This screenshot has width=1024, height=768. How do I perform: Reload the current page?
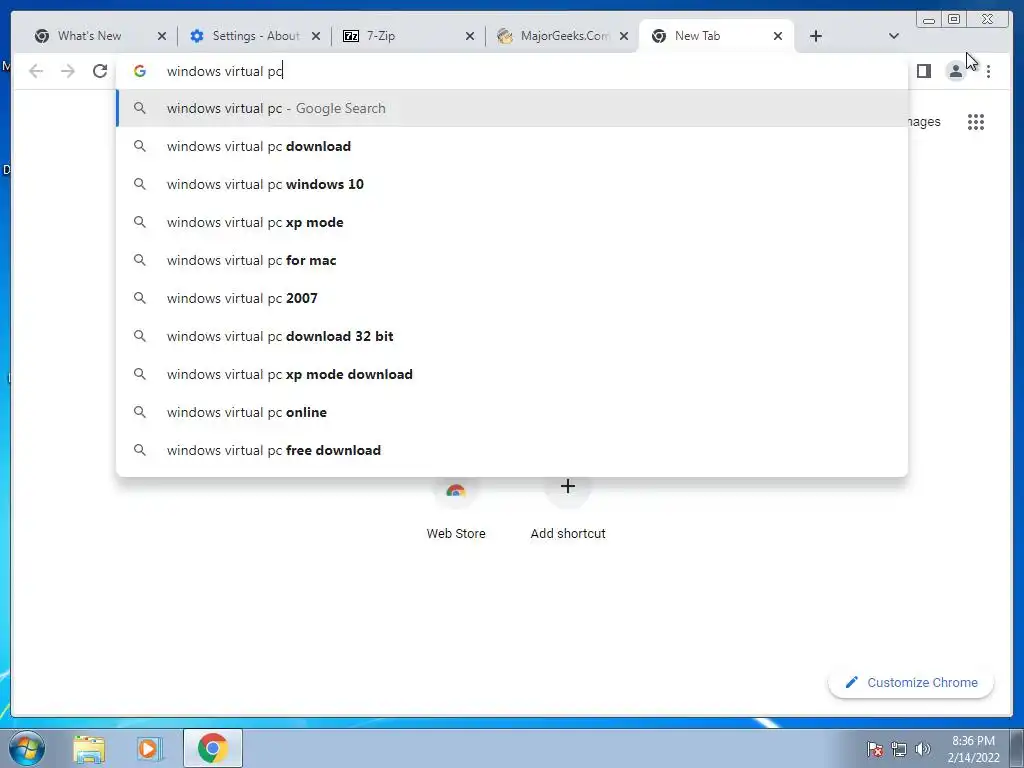pyautogui.click(x=100, y=71)
